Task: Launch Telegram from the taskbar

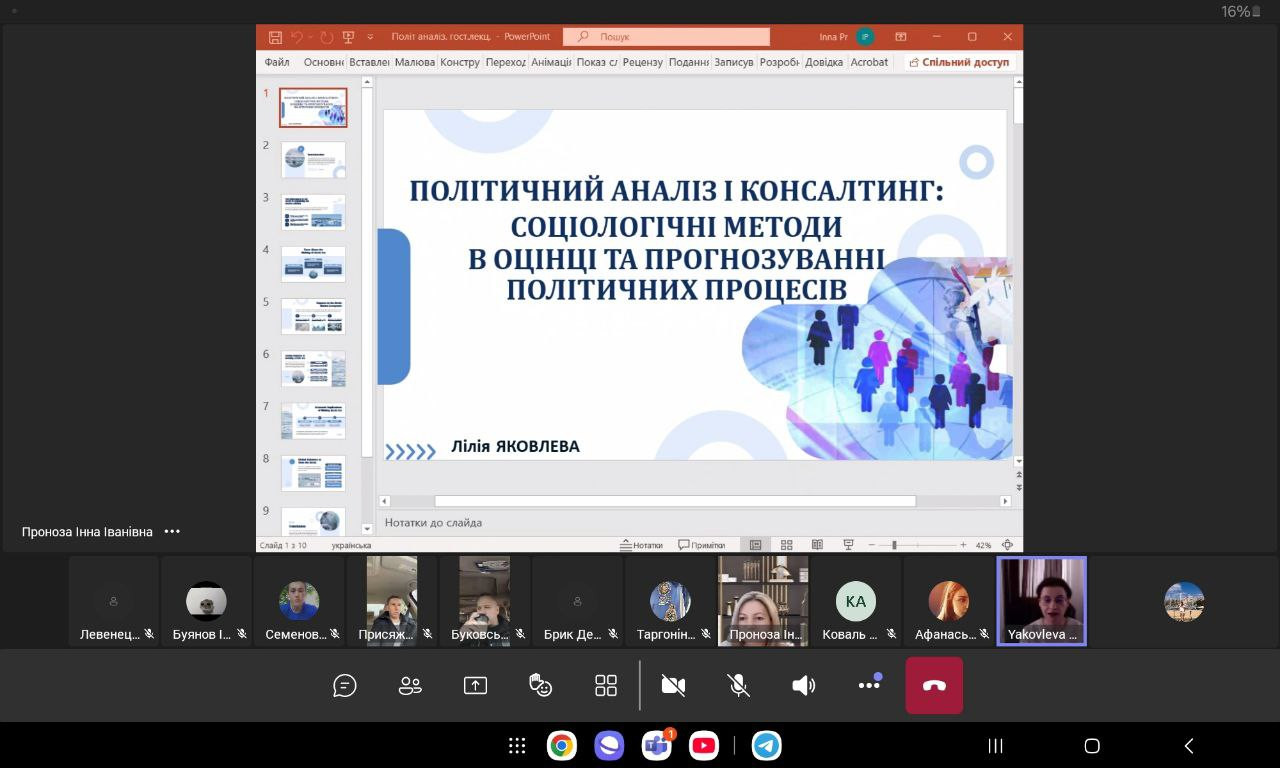Action: (766, 746)
